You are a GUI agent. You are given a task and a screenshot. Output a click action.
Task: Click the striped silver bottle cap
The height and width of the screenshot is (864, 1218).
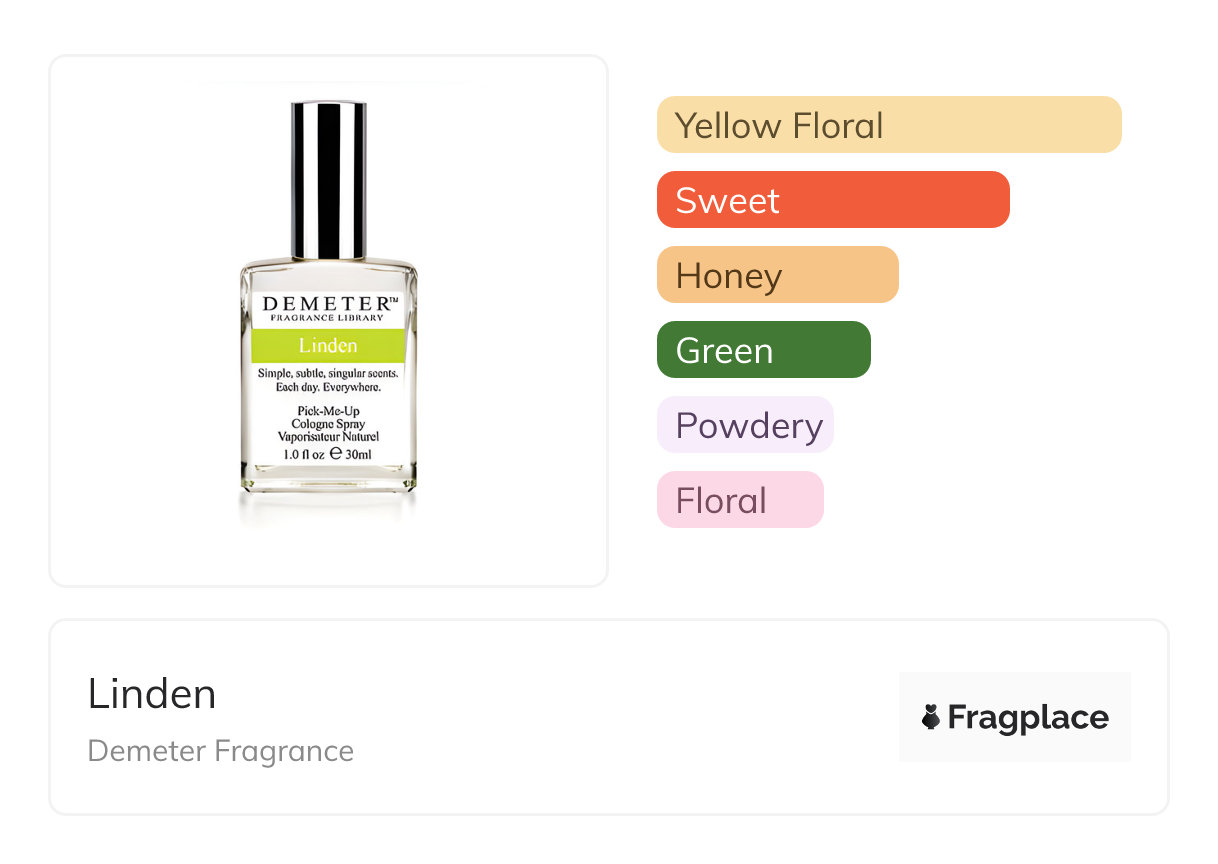(x=328, y=180)
